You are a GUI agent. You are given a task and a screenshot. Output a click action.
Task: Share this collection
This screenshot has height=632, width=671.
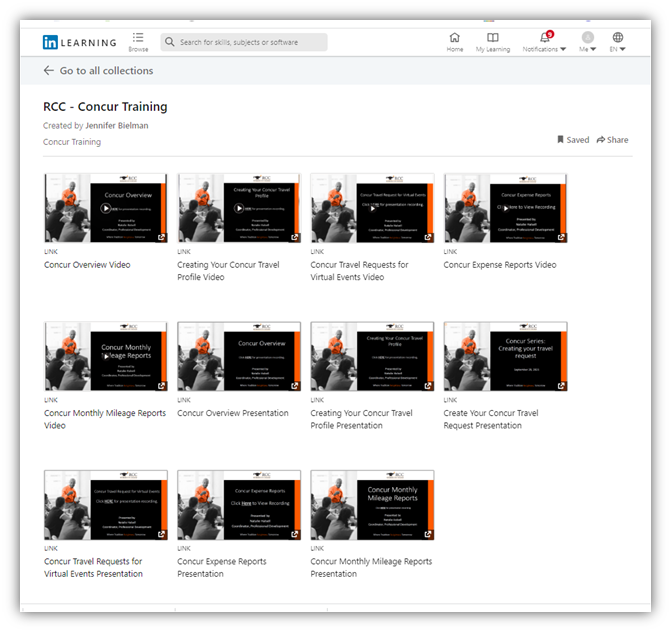tap(613, 140)
